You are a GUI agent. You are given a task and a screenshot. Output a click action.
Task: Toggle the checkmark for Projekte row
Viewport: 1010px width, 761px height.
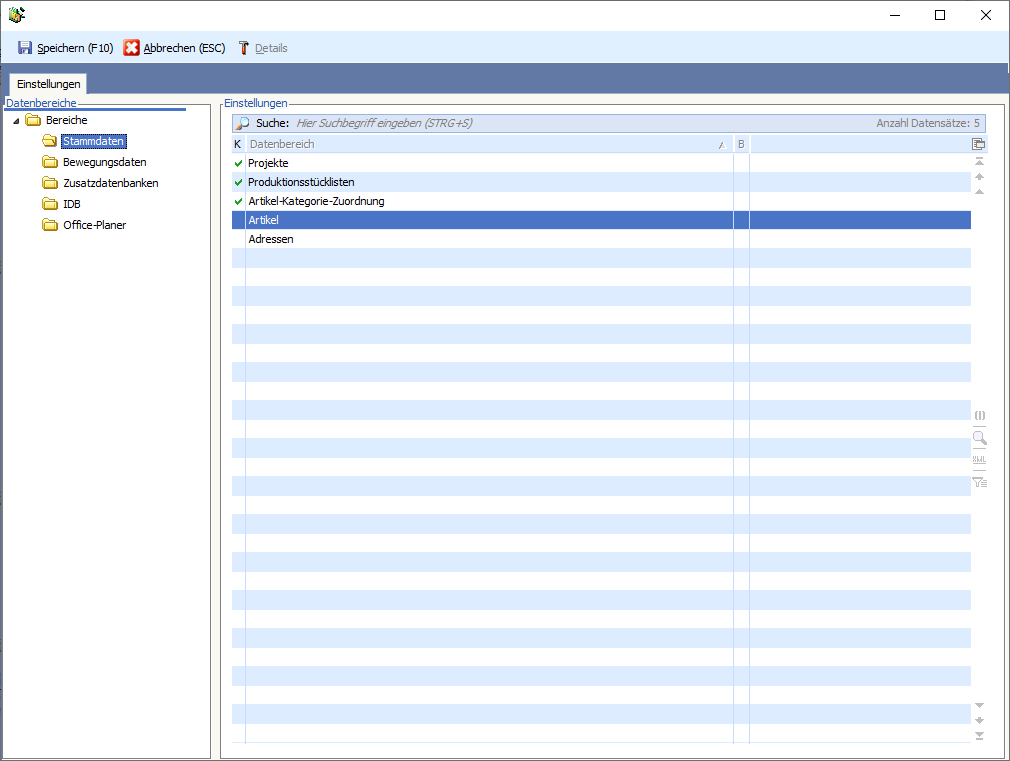coord(238,163)
